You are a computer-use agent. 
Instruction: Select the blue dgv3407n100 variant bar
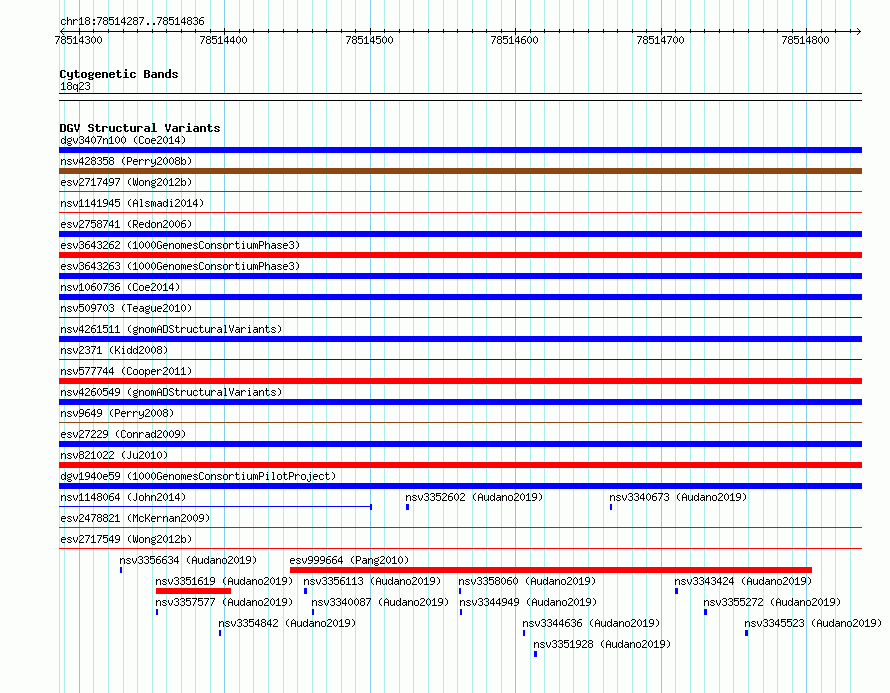coord(460,150)
